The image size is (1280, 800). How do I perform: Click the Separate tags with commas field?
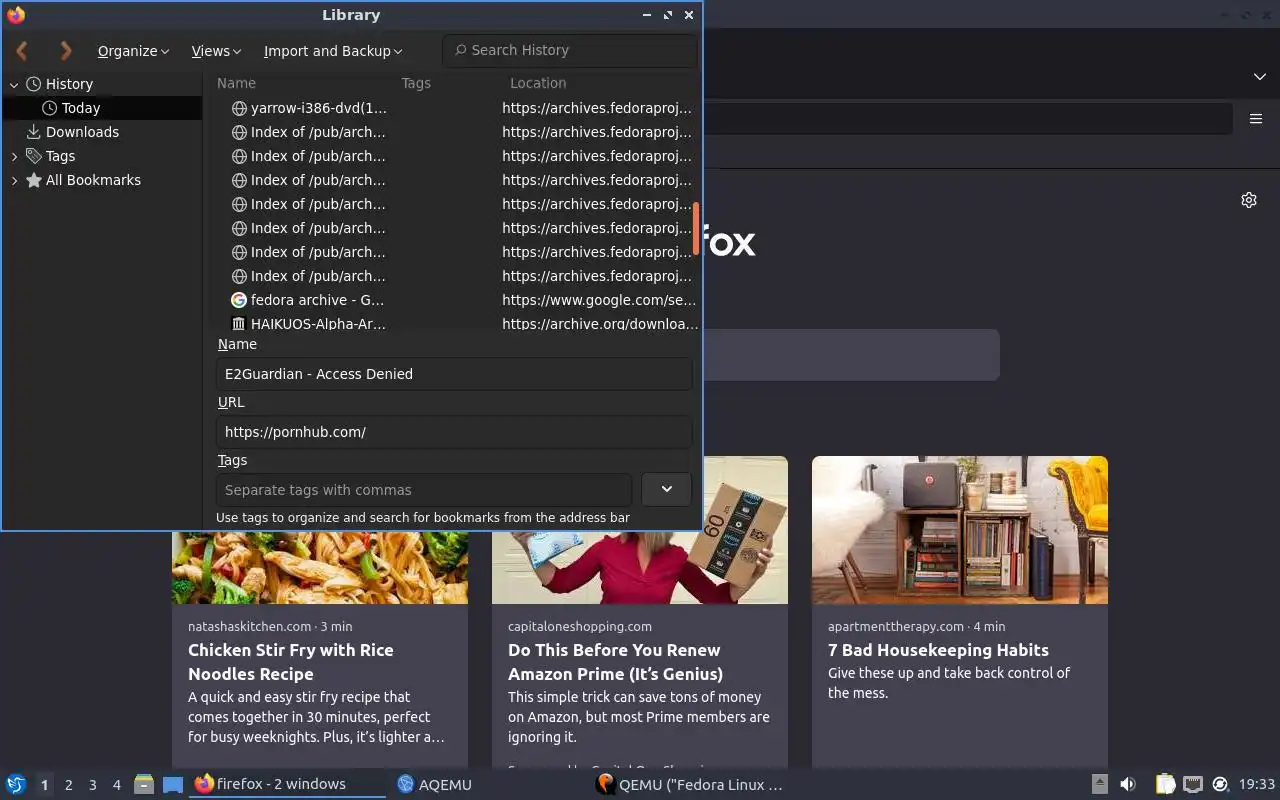click(x=424, y=490)
